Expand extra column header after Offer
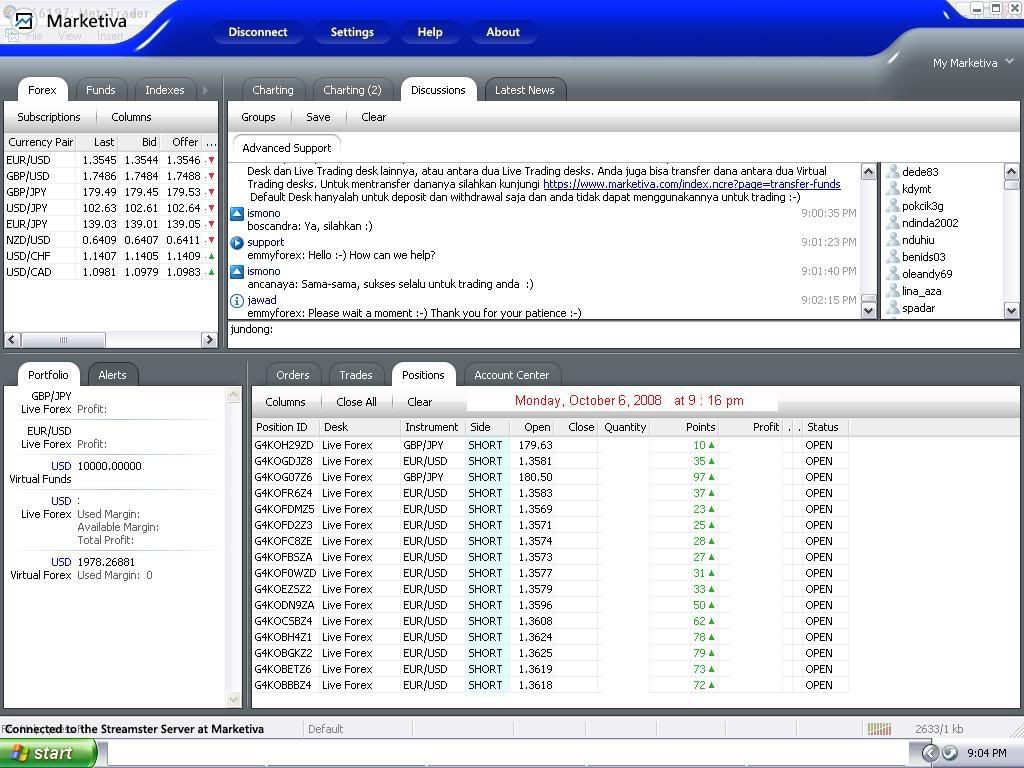The height and width of the screenshot is (768, 1024). (x=210, y=142)
